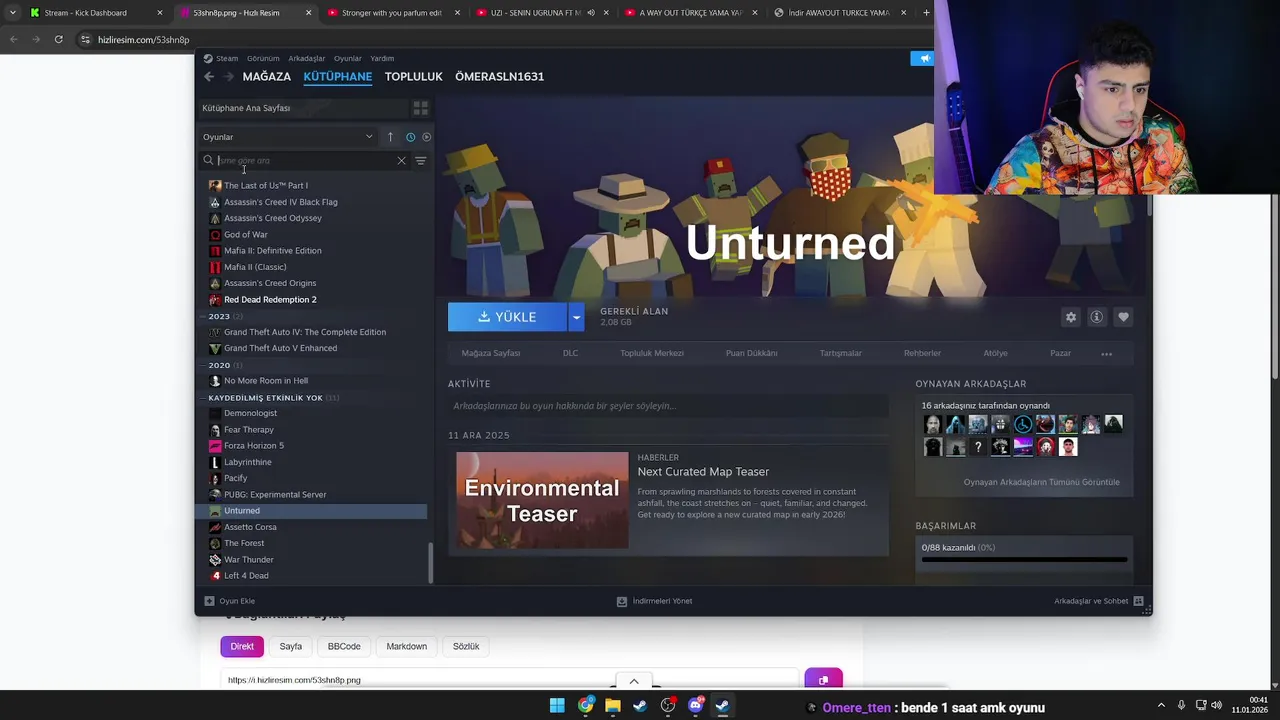Viewport: 1280px width, 720px height.
Task: Toggle the library grid view icon
Action: point(421,108)
